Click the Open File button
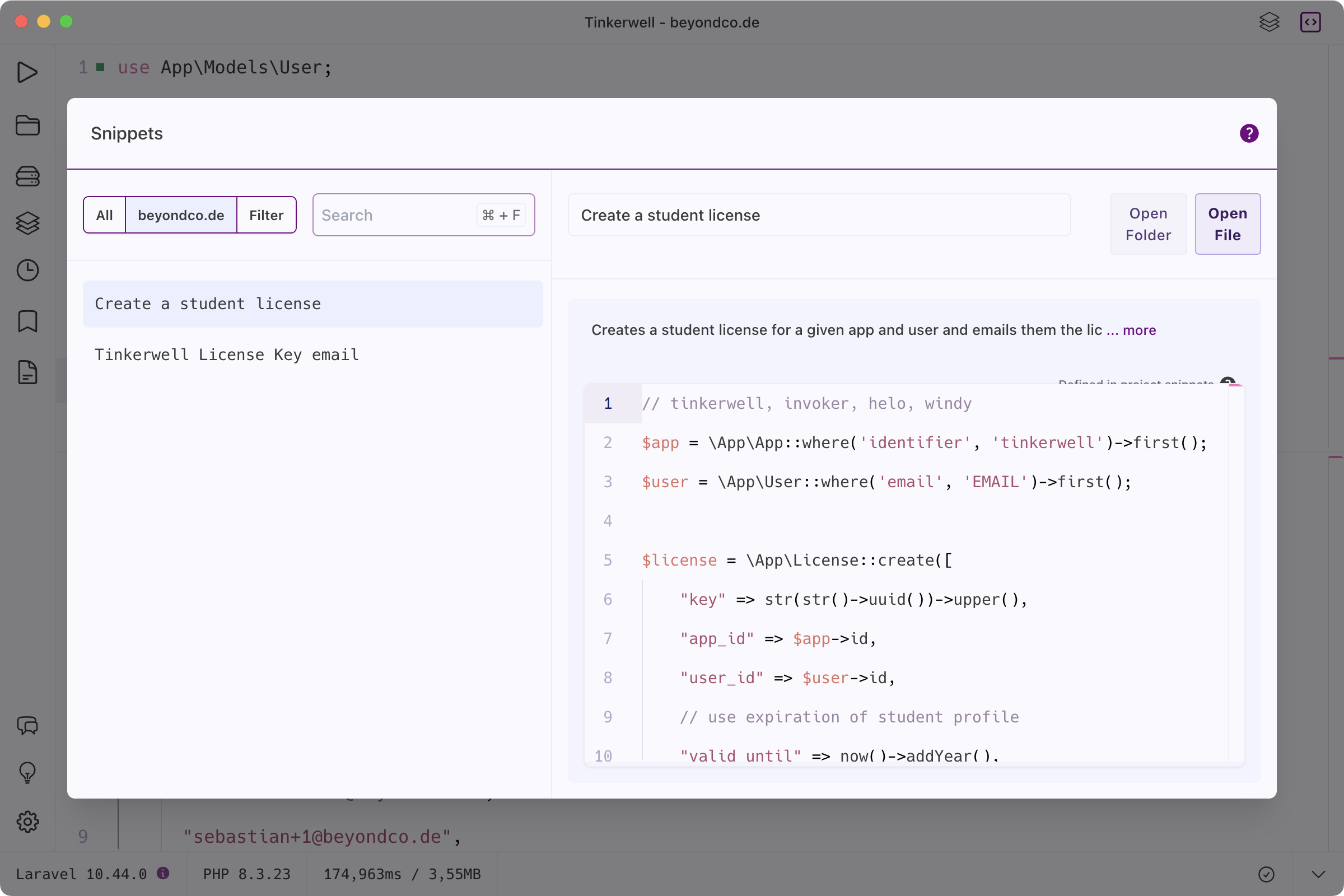1344x896 pixels. click(1228, 224)
